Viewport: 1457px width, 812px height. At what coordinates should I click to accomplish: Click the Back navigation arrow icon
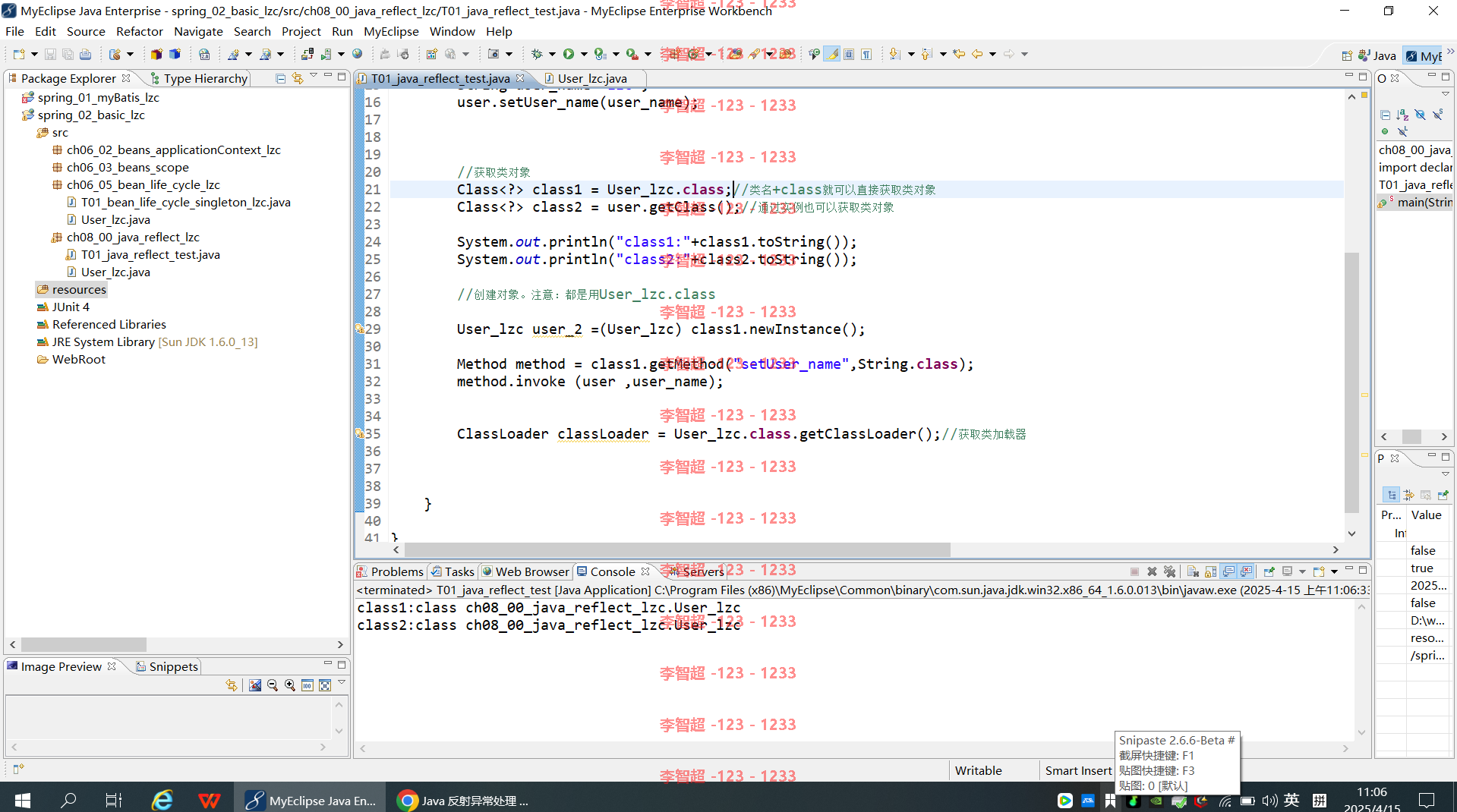(977, 54)
